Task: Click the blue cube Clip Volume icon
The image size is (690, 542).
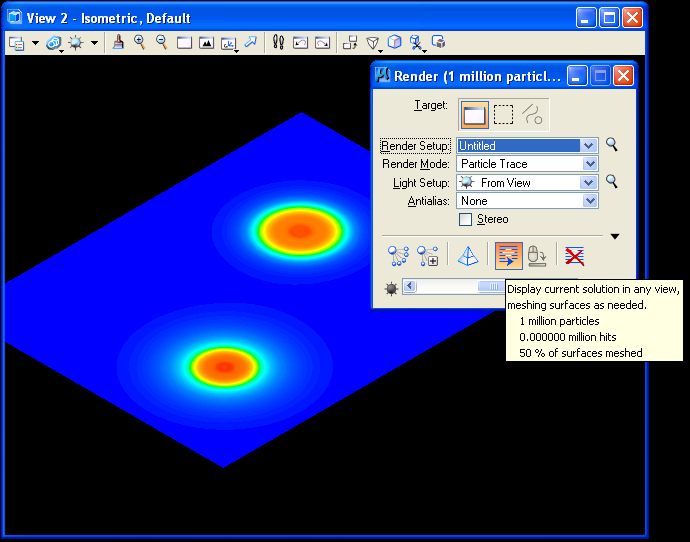Action: tap(395, 42)
